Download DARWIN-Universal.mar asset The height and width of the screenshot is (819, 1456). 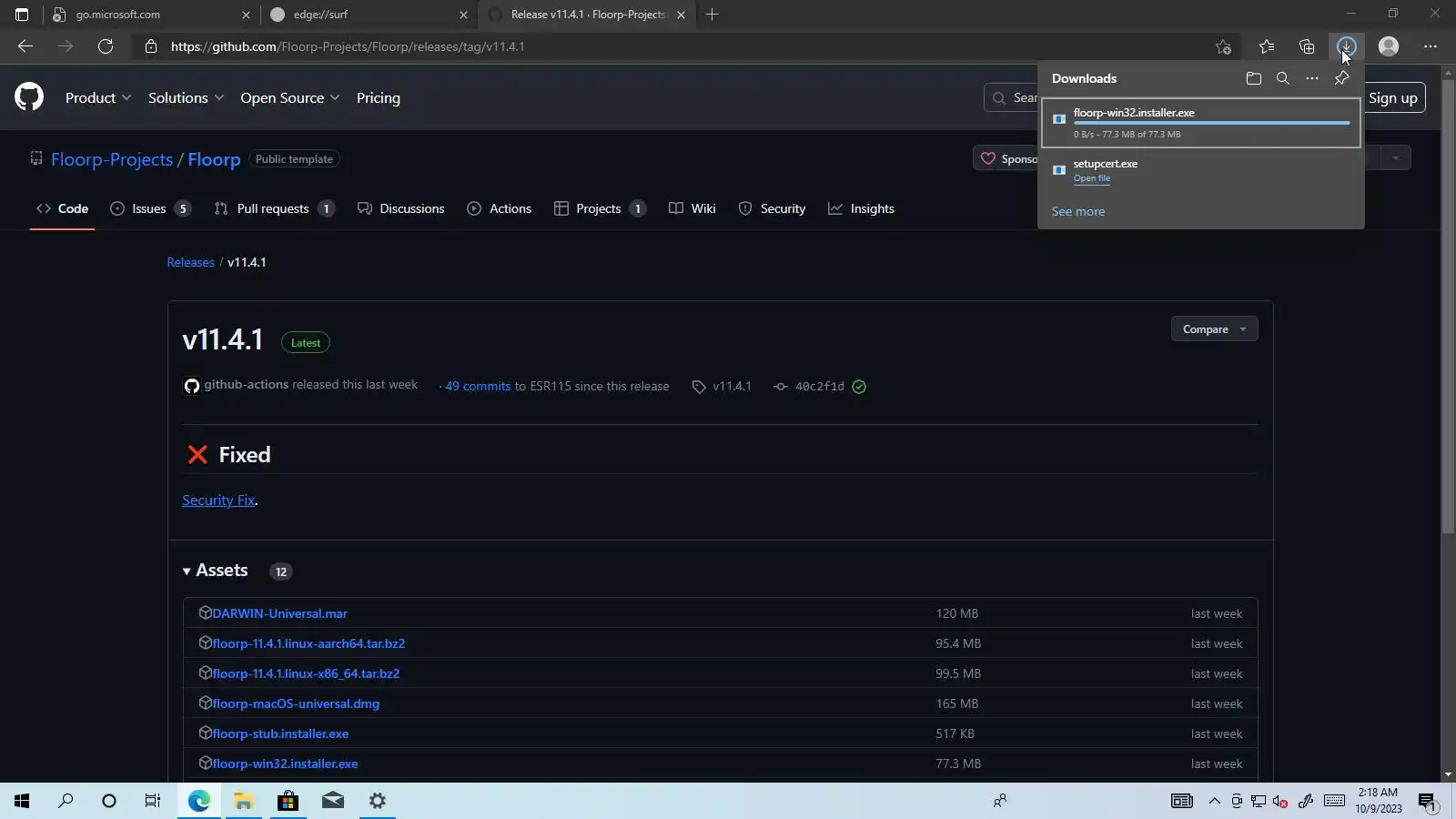279,613
